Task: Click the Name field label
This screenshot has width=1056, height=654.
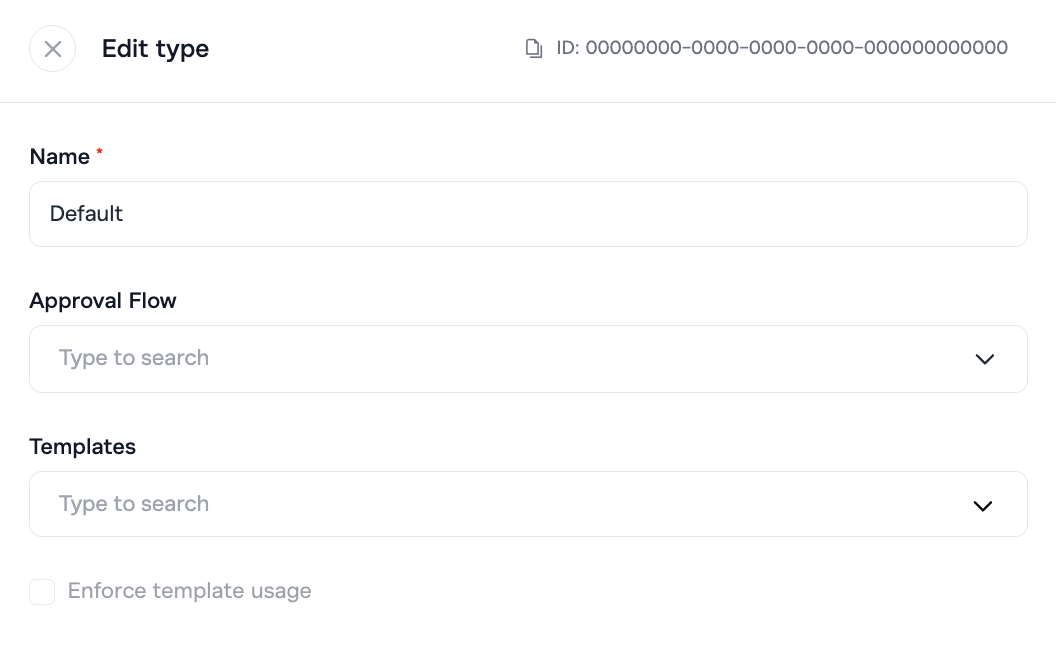Action: point(60,157)
